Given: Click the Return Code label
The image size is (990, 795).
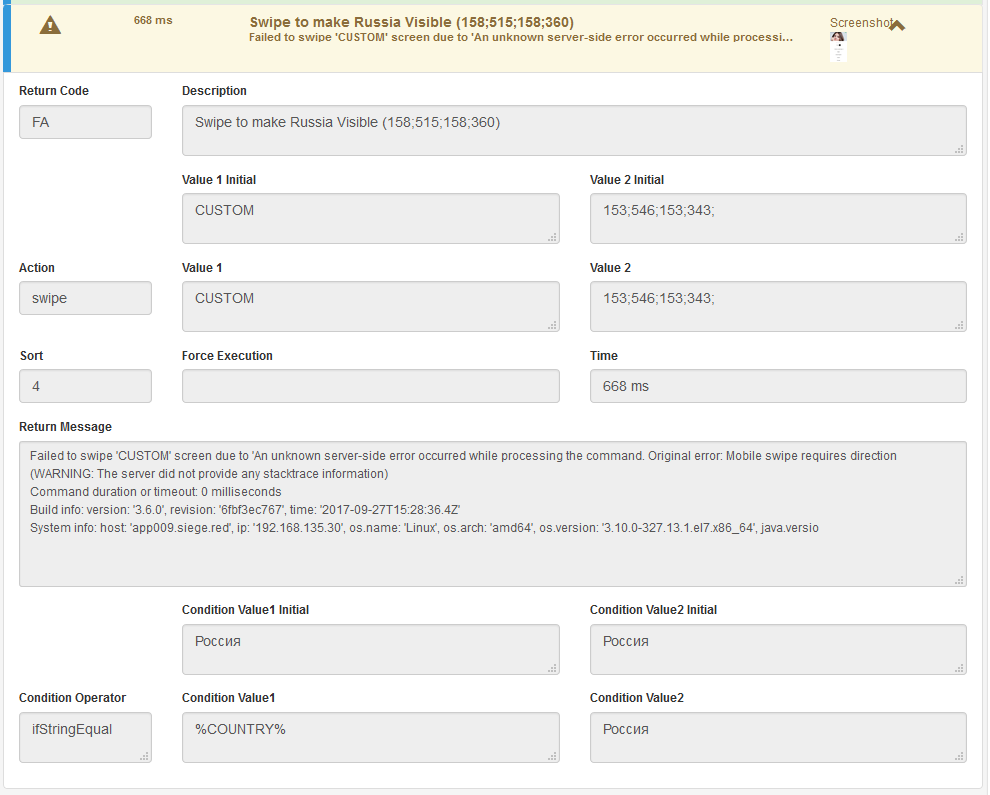Looking at the screenshot, I should click(54, 91).
